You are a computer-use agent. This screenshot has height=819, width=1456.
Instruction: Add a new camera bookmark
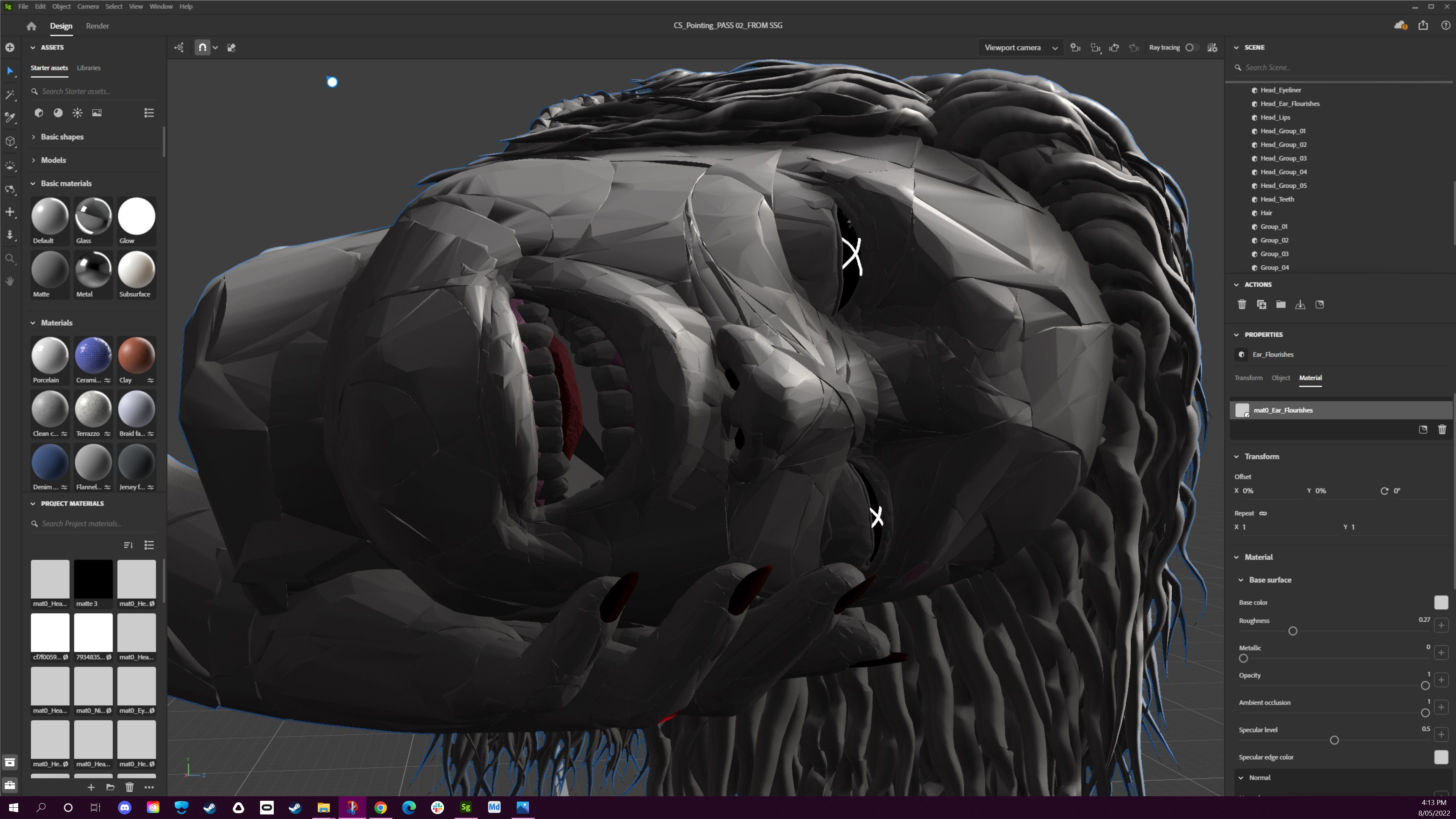point(1076,47)
